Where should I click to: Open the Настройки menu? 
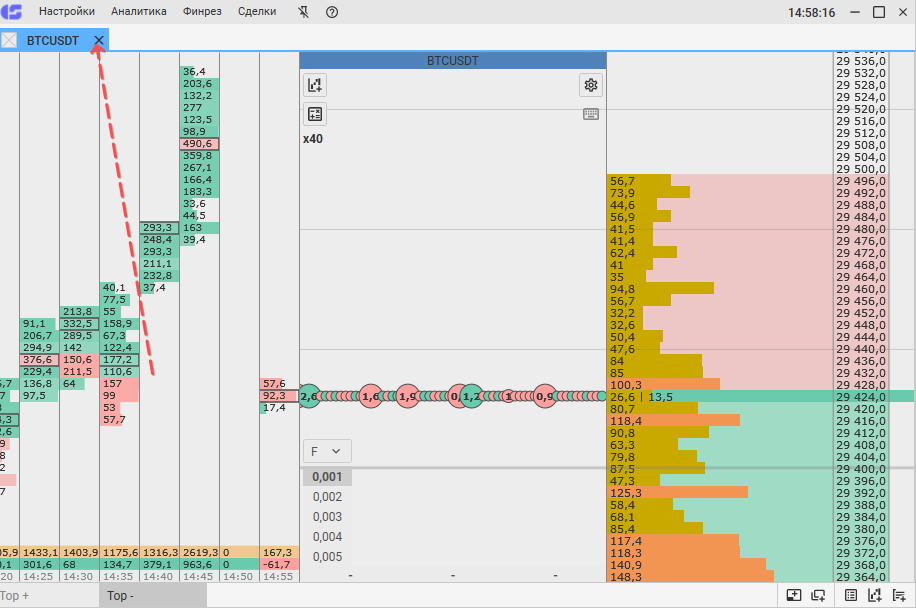(67, 12)
